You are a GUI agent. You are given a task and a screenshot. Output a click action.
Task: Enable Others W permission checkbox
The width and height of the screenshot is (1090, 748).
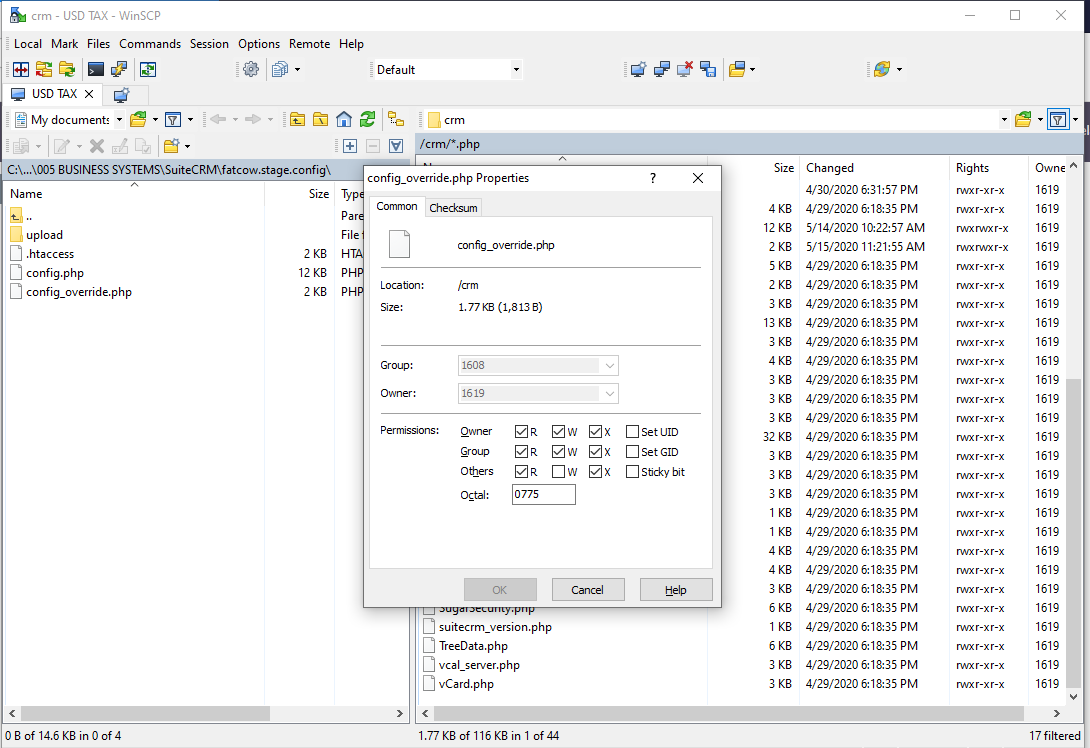(x=558, y=472)
